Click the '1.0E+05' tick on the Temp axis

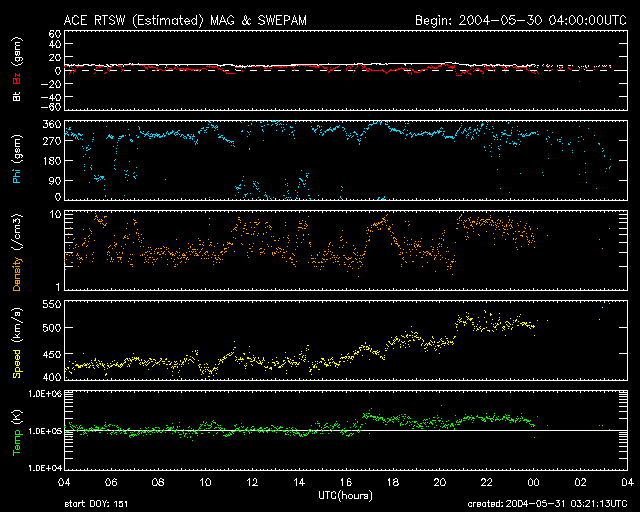click(x=45, y=431)
